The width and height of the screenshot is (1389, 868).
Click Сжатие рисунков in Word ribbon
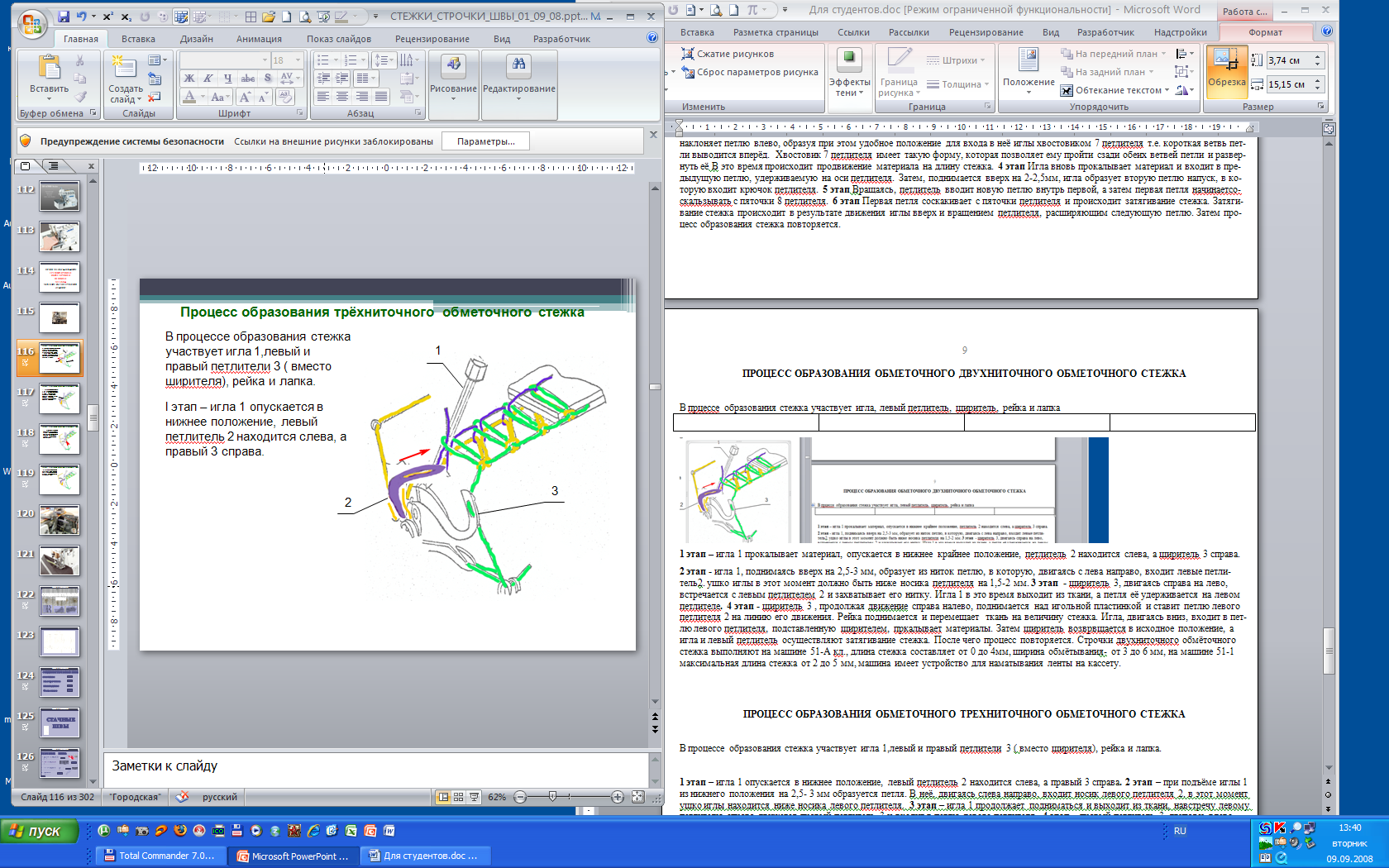[x=727, y=54]
